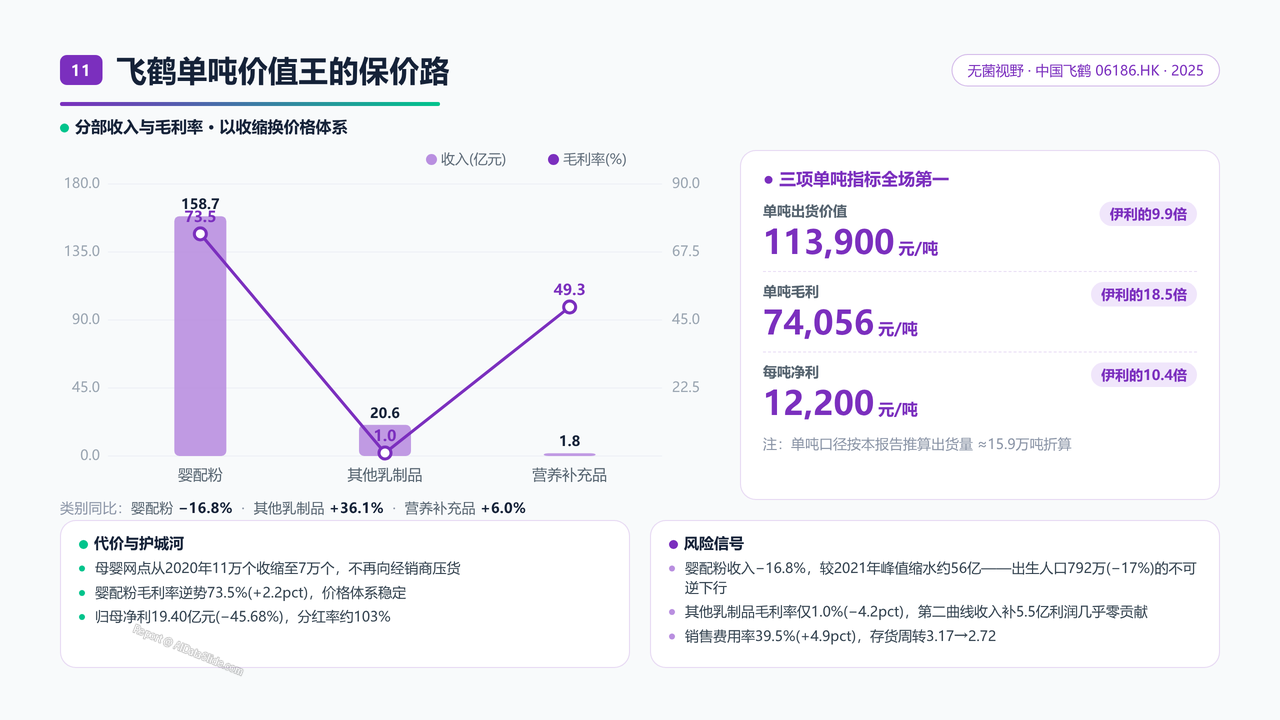Click the right axis value 67.5
Screen dimensions: 1280x720
point(685,251)
